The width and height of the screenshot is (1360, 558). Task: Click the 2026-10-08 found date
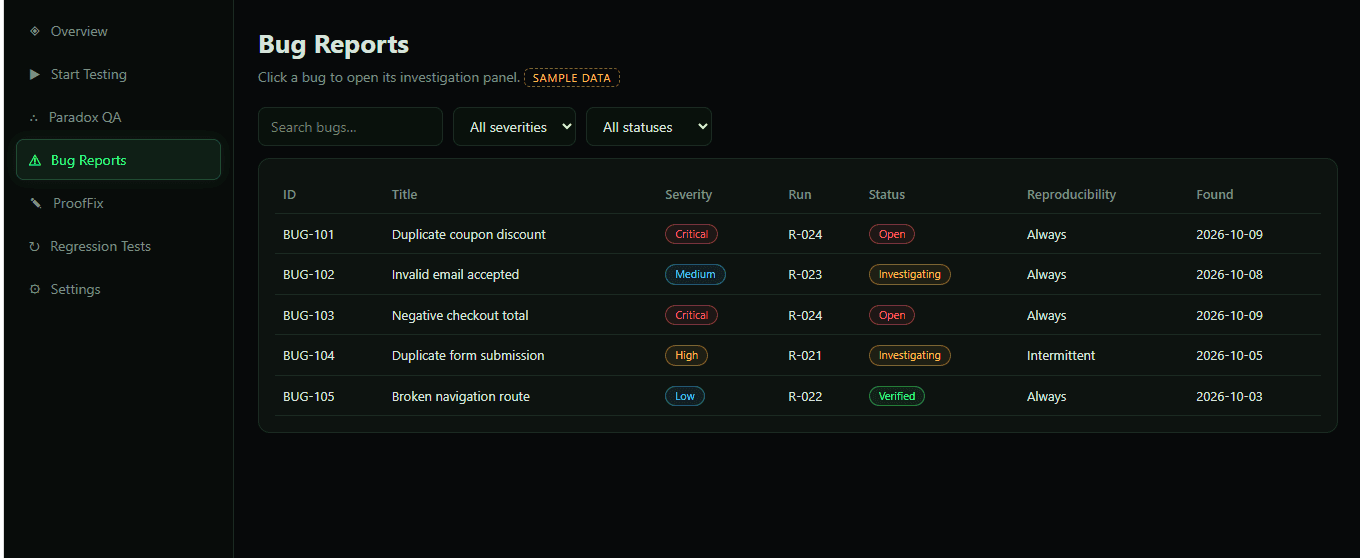[1229, 275]
